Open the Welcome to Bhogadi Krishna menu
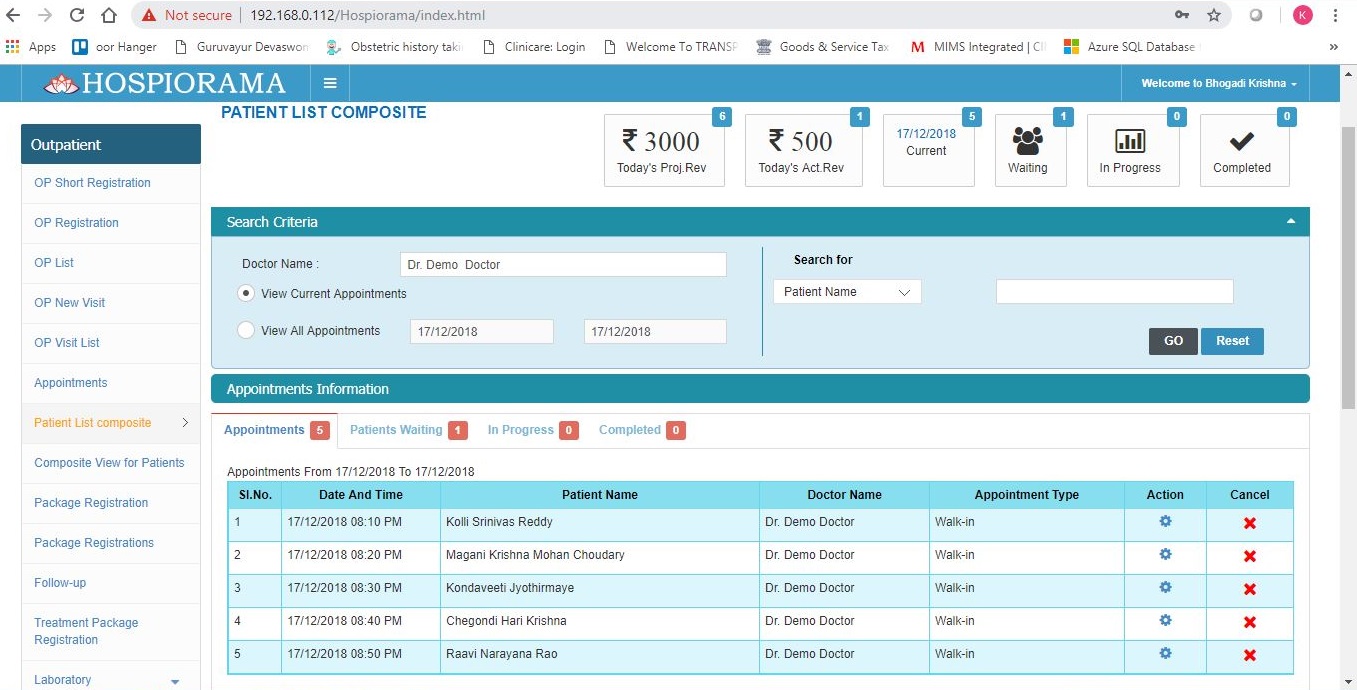This screenshot has width=1357, height=690. (1215, 83)
